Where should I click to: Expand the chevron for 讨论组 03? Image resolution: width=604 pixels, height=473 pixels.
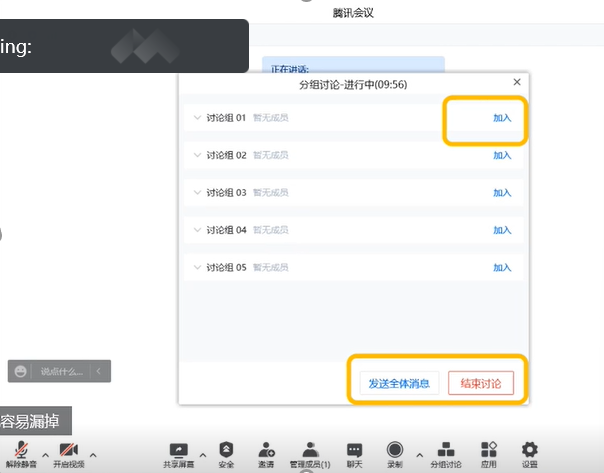[x=196, y=192]
